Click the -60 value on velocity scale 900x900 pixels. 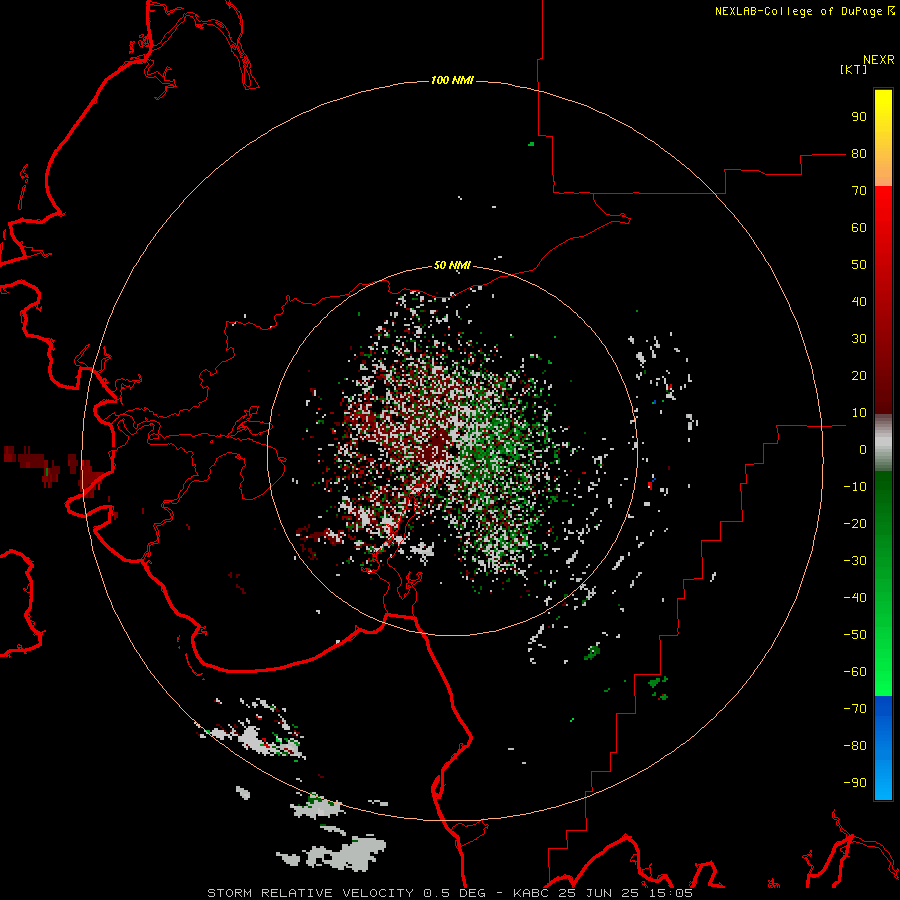pos(855,672)
